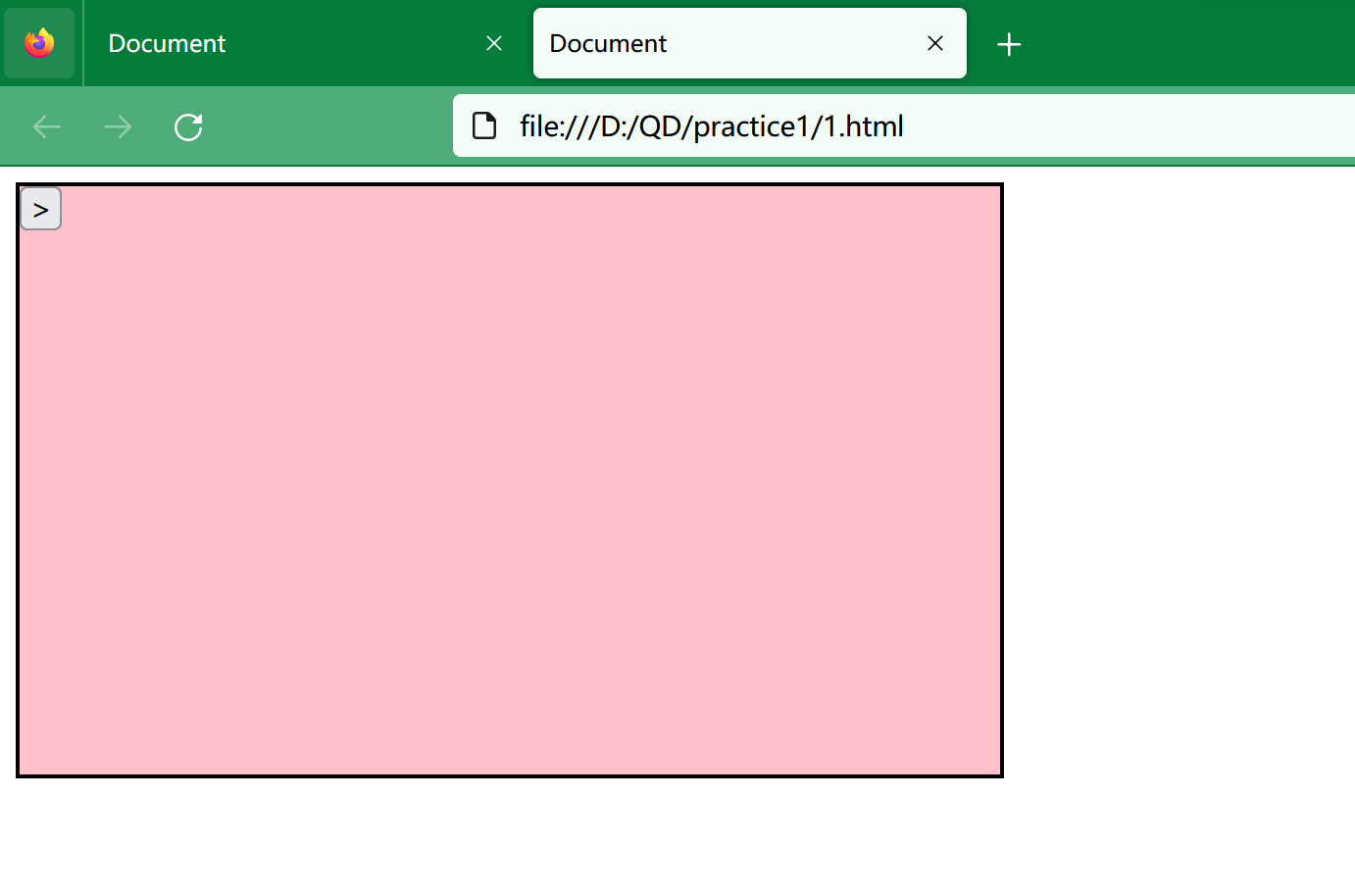Reload the current page
This screenshot has width=1355, height=896.
point(188,126)
